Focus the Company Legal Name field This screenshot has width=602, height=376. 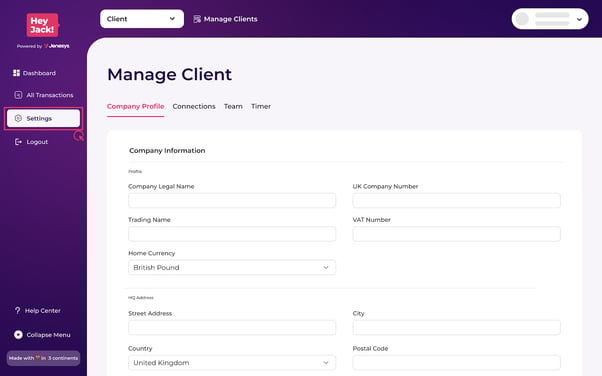pyautogui.click(x=232, y=200)
